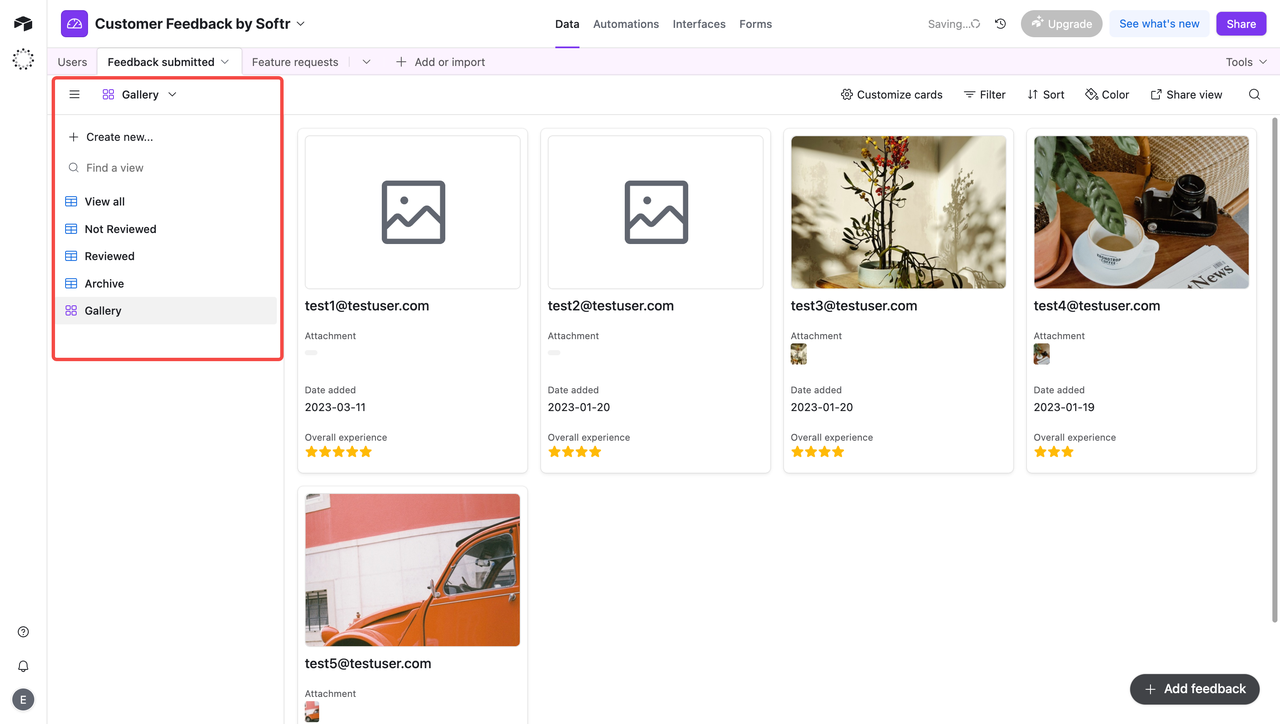Viewport: 1280px width, 724px height.
Task: Click the help question mark icon
Action: coord(22,631)
